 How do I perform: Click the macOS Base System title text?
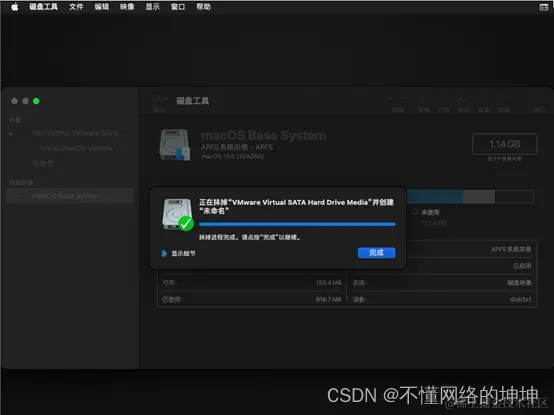(264, 135)
